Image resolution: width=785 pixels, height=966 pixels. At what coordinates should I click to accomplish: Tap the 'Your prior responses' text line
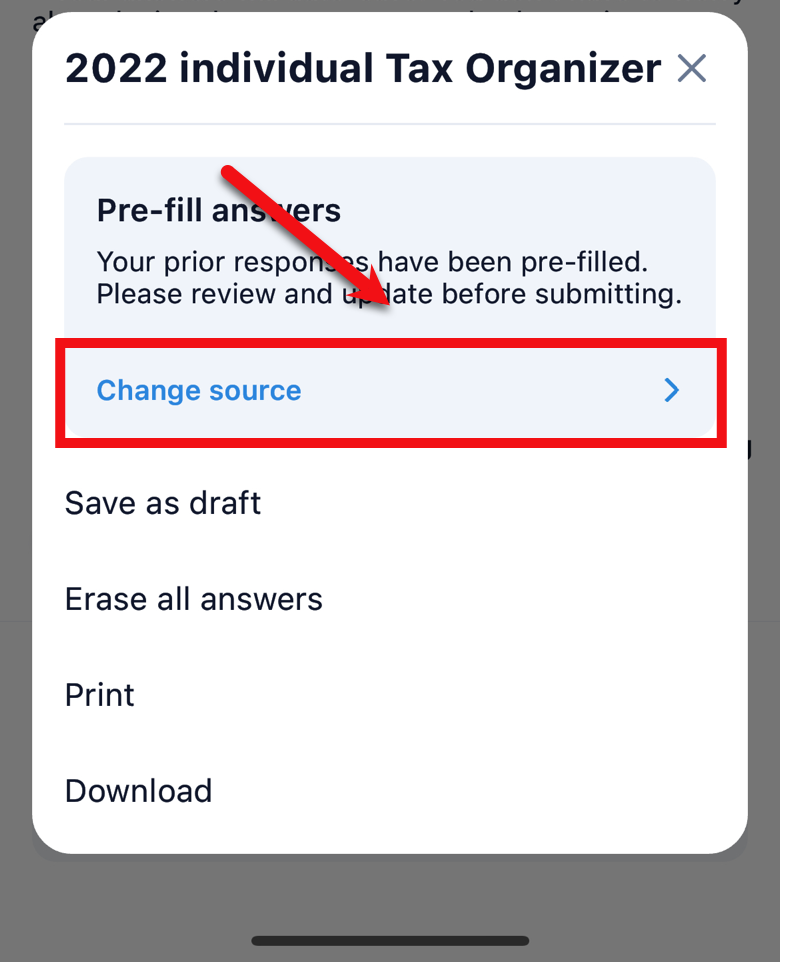[372, 263]
